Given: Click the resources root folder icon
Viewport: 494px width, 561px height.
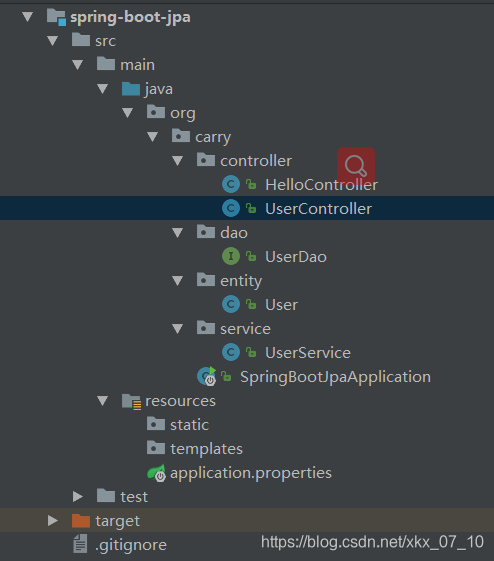Looking at the screenshot, I should point(131,401).
